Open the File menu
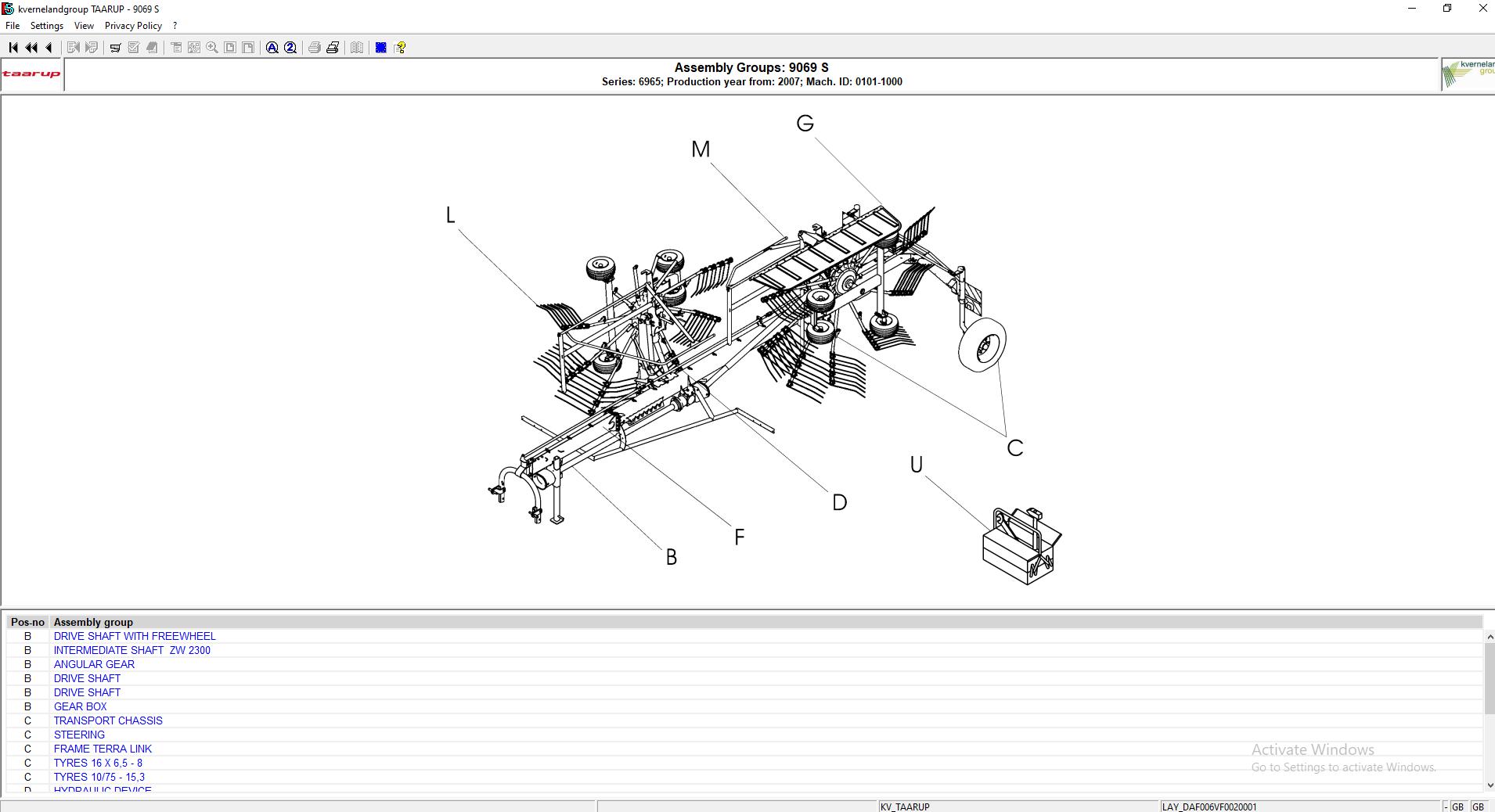 12,25
